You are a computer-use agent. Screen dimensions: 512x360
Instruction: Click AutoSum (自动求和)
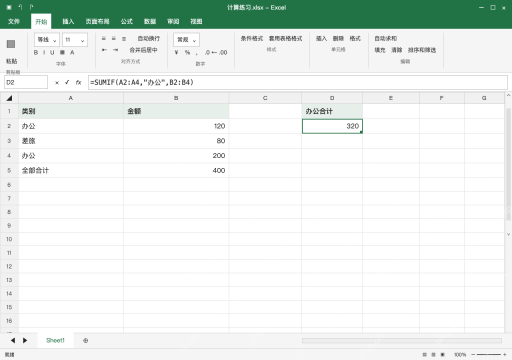pos(386,39)
